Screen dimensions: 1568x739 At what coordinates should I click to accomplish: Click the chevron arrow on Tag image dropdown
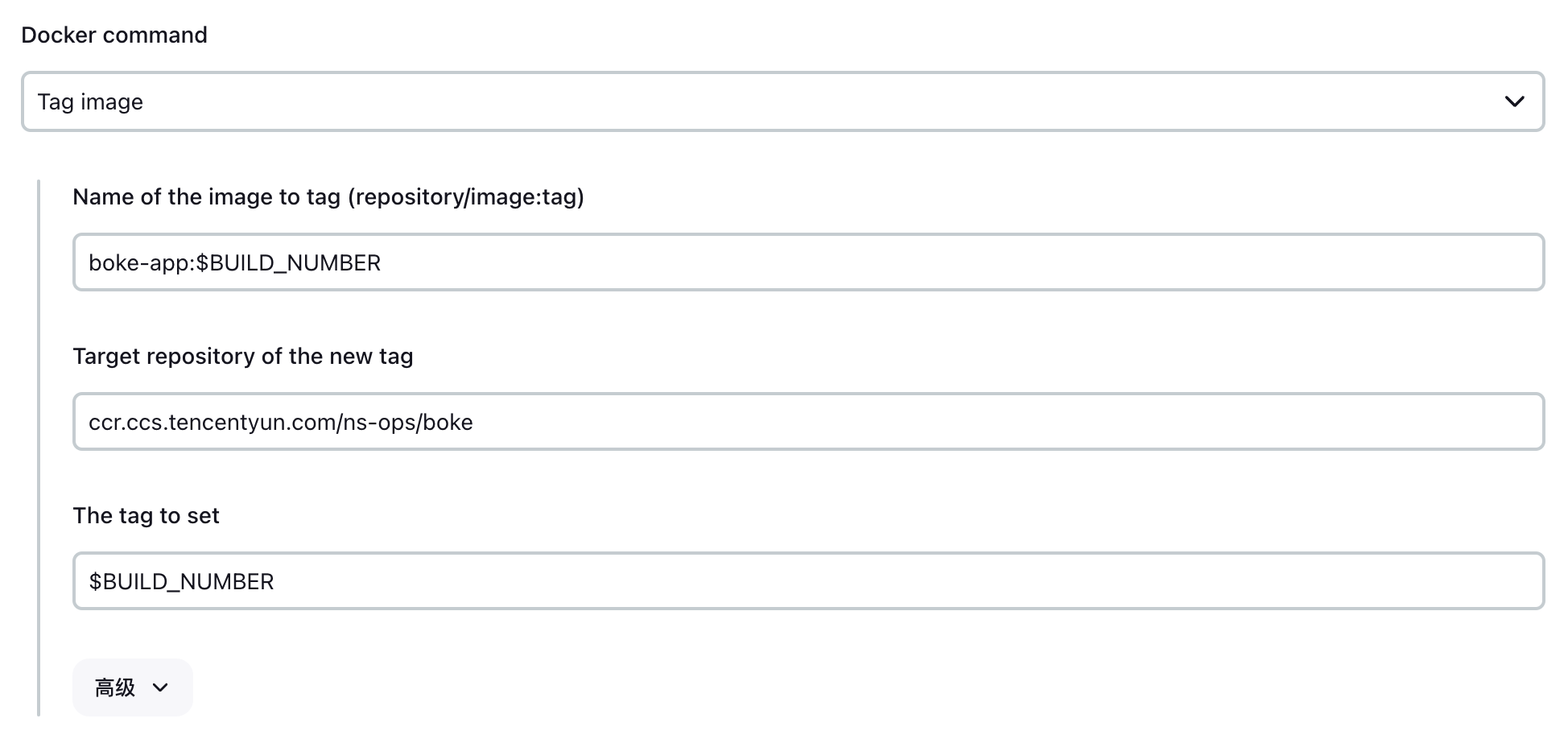point(1514,101)
